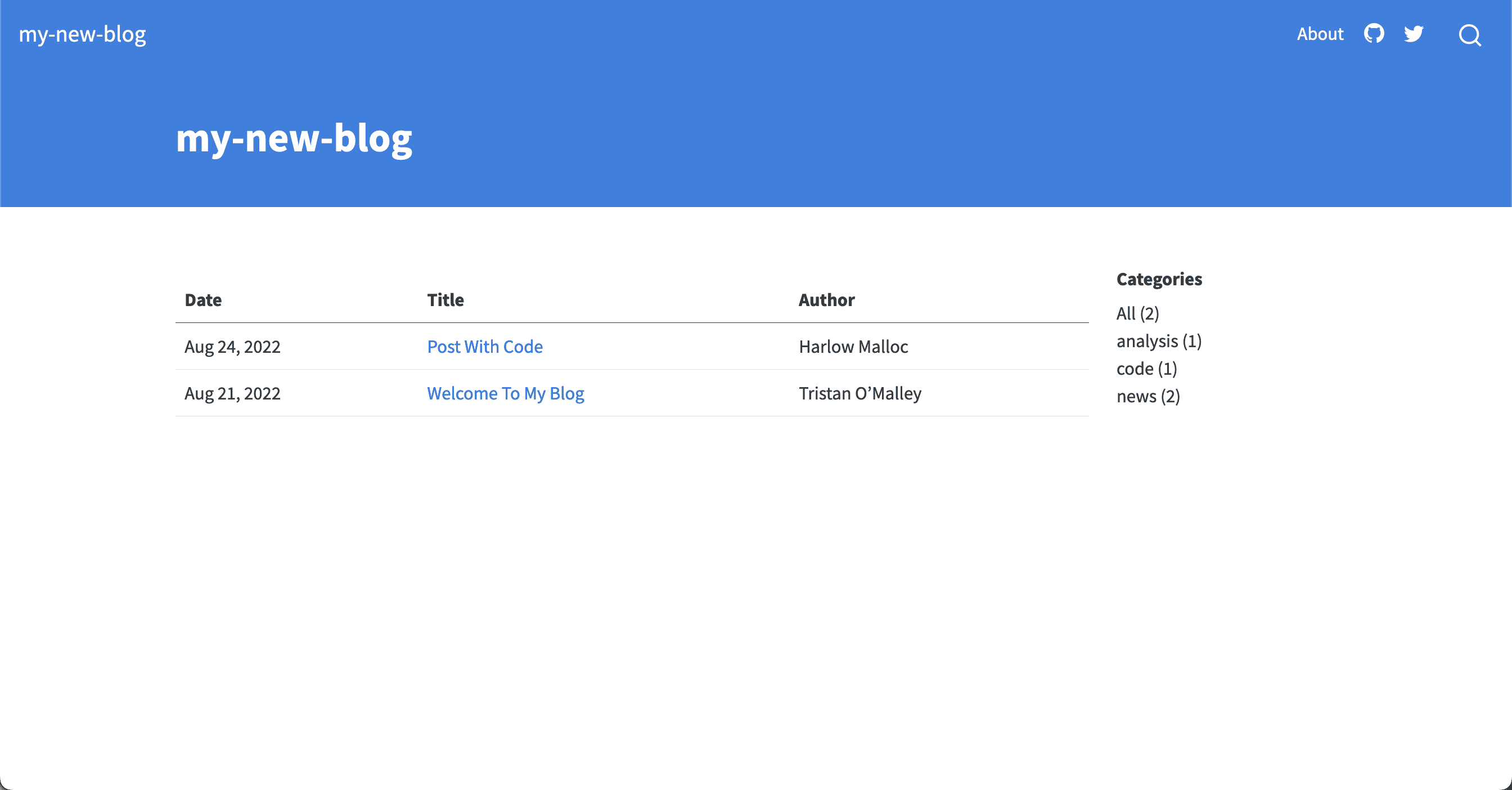1512x790 pixels.
Task: Click the my-new-blog navbar title
Action: point(82,34)
